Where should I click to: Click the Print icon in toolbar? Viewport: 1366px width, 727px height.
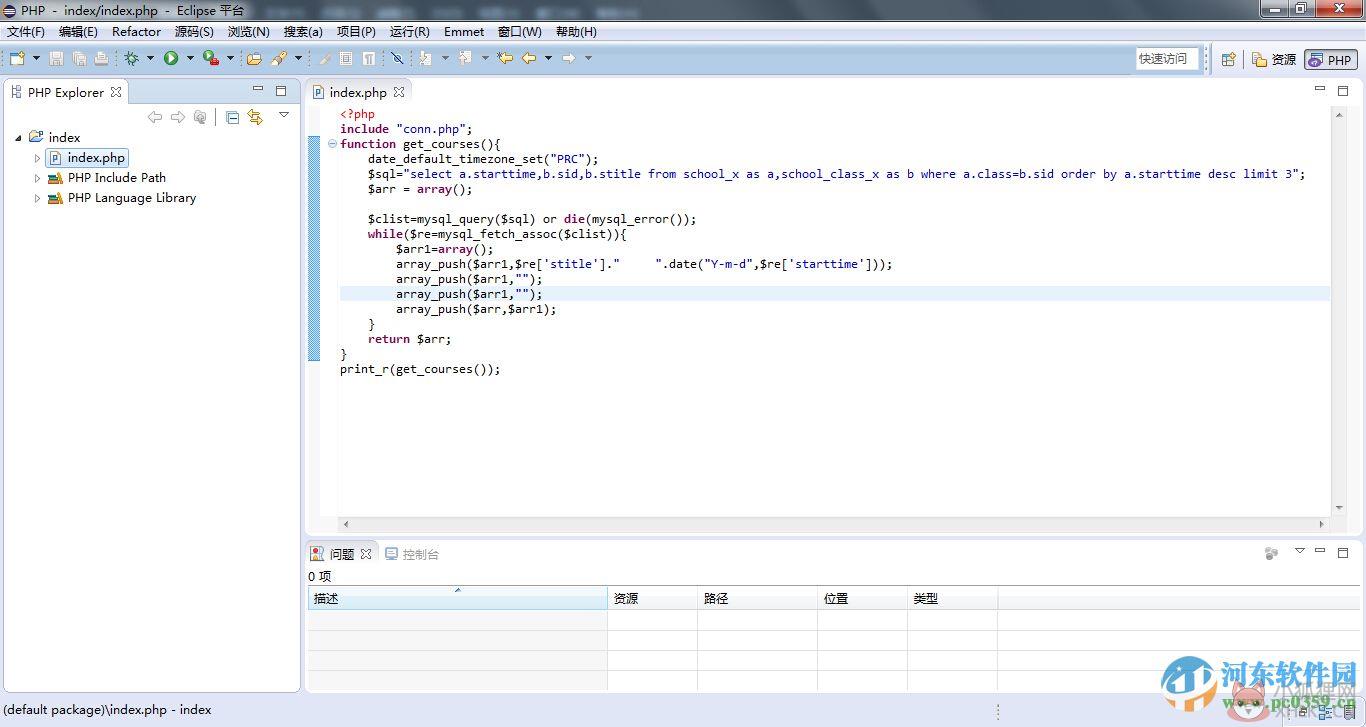101,58
